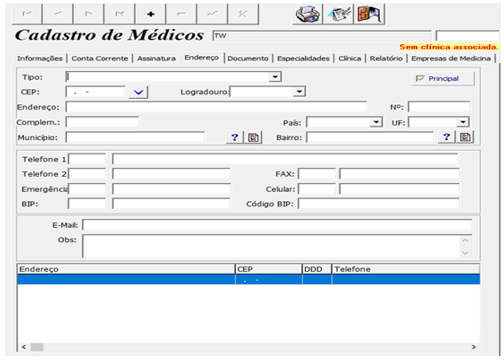Click the Endereço column header
Viewport: 504px width, 361px height.
[x=126, y=269]
